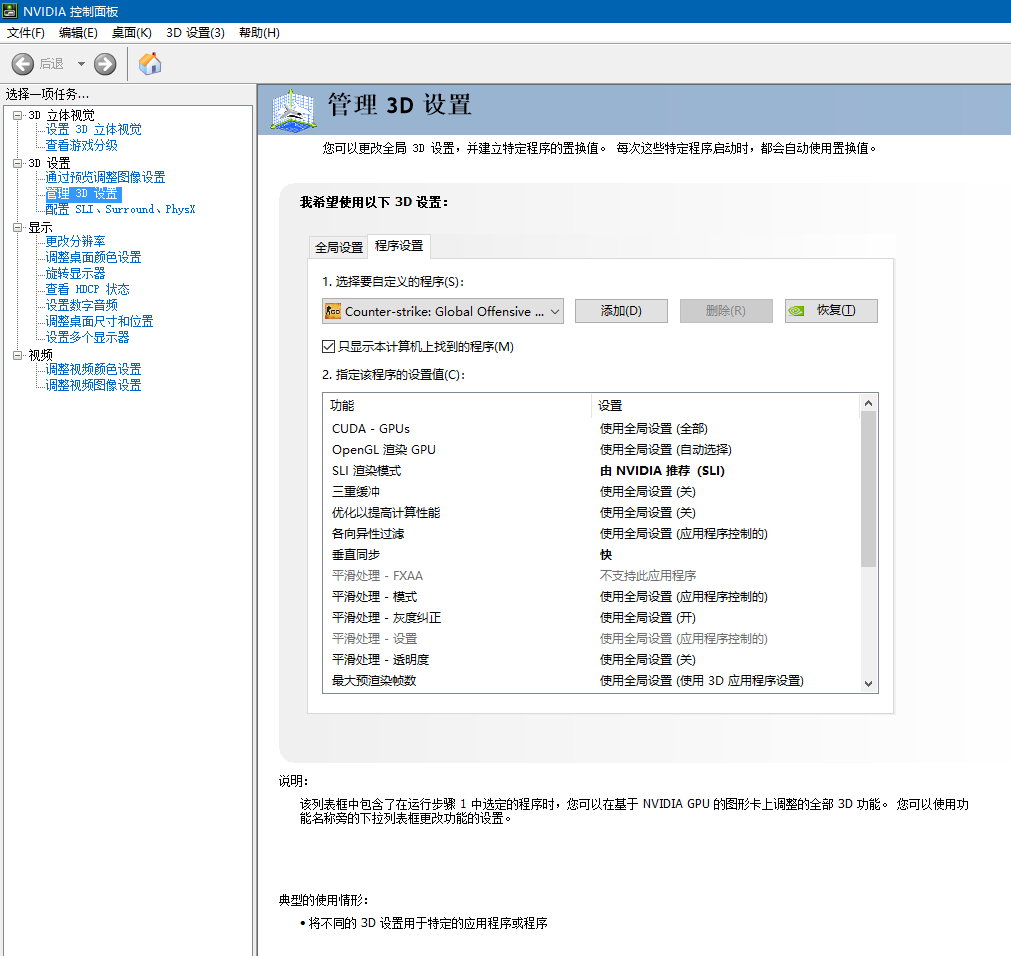Open 设置数字音频 link

(81, 306)
